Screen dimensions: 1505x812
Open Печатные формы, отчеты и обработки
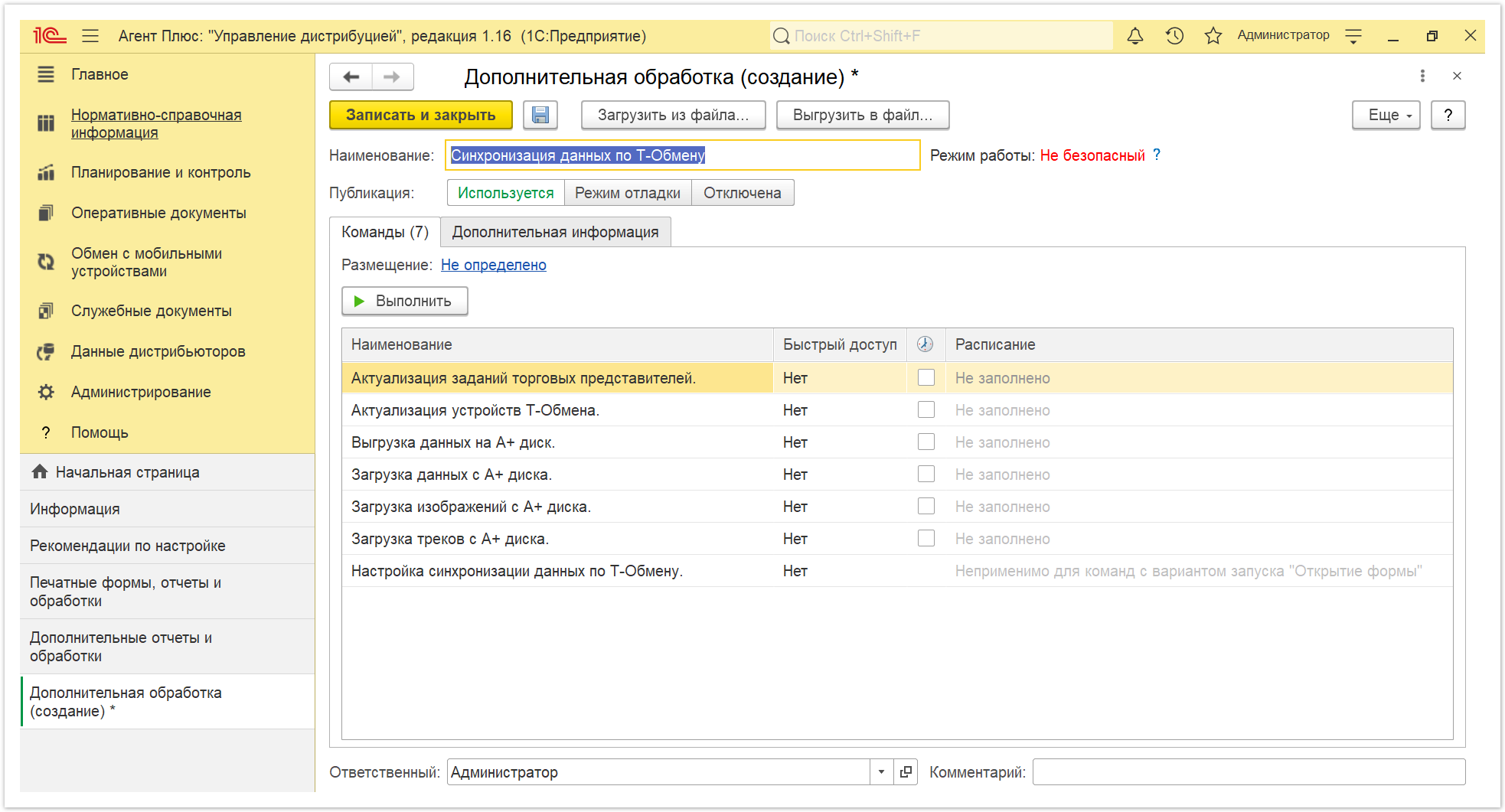click(167, 592)
